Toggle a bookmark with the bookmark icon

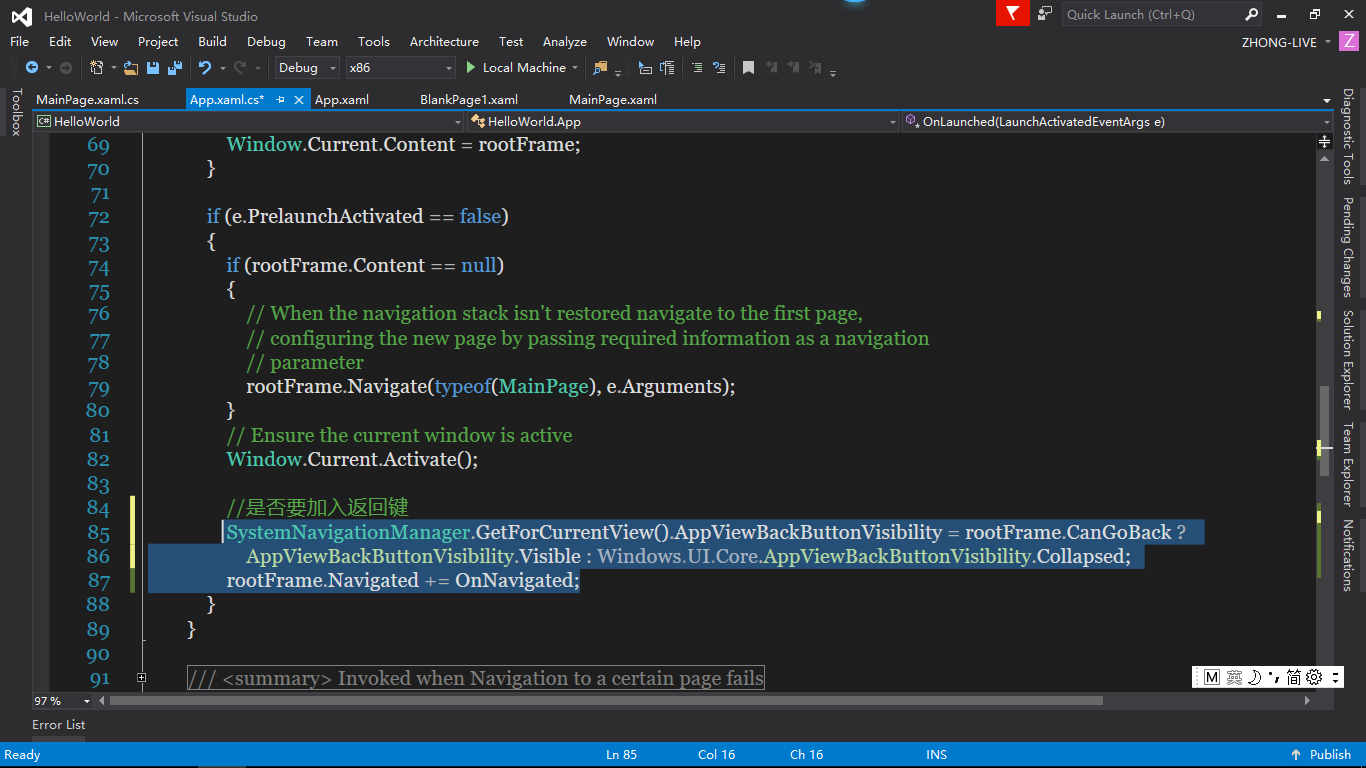pyautogui.click(x=748, y=68)
